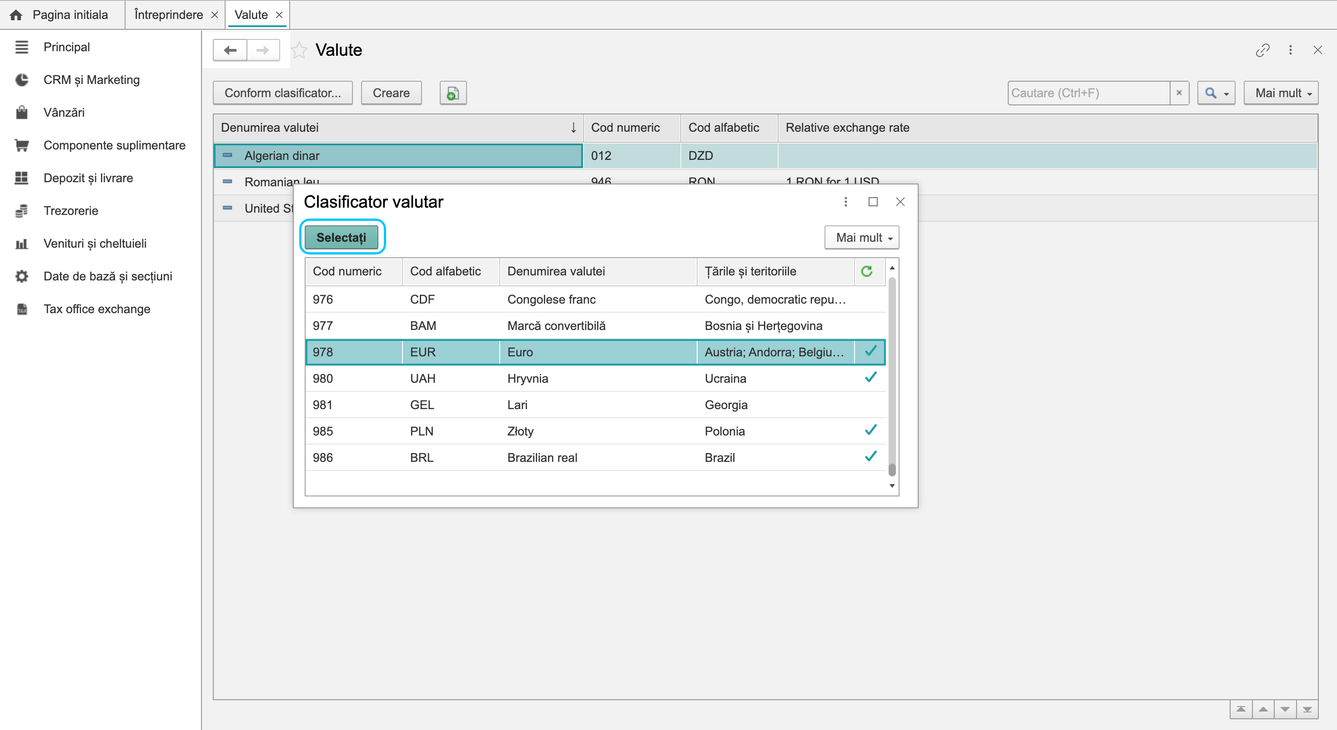Sort by the Denumirea valutei column header
The width and height of the screenshot is (1337, 730).
coord(398,128)
